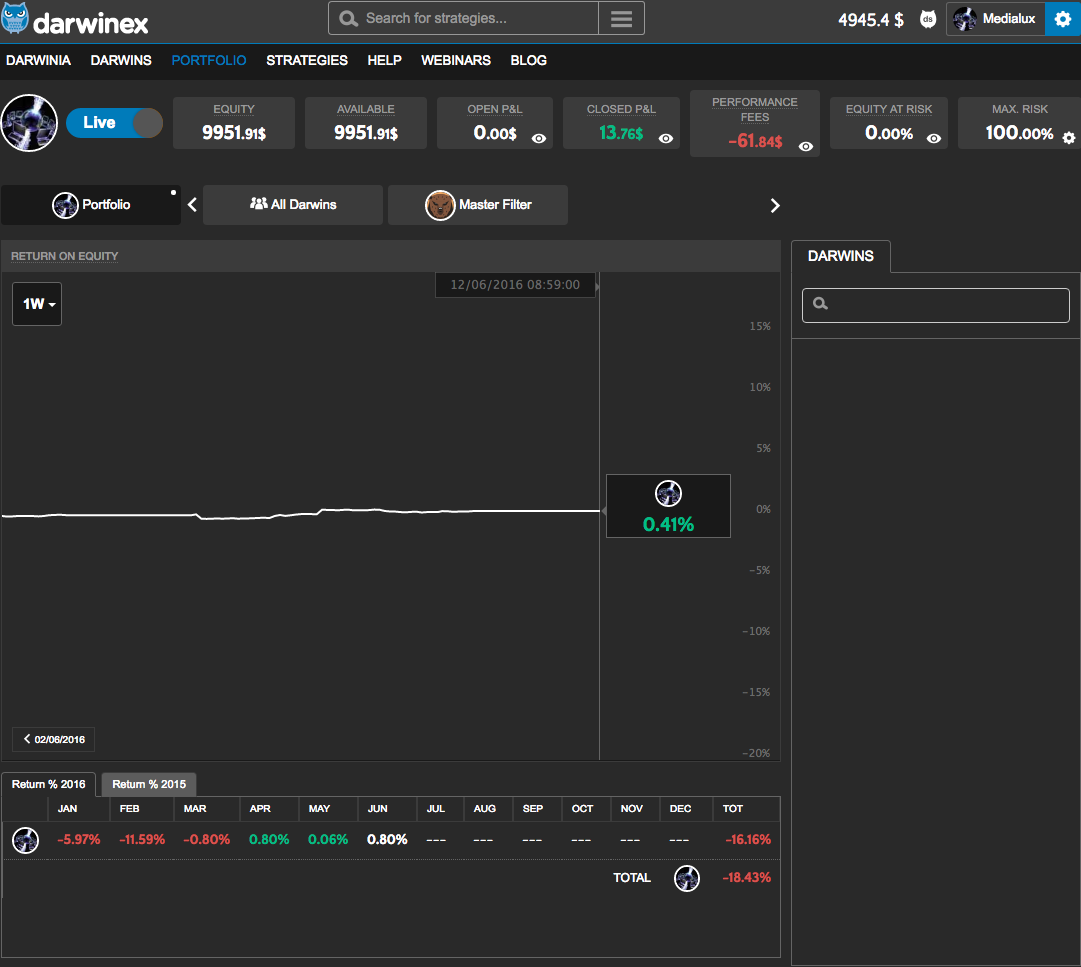Toggle Performance Fees visibility eye

coord(806,147)
